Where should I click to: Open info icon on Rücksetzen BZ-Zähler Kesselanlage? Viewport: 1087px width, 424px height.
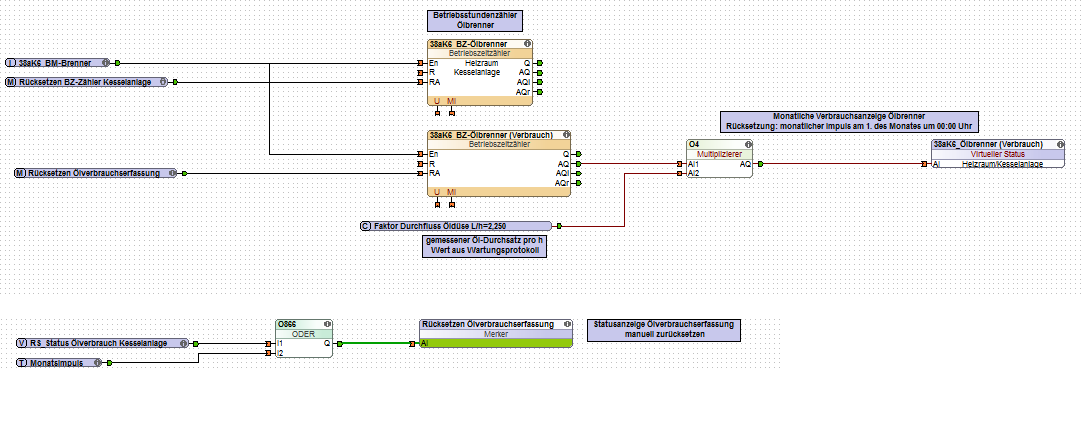pos(164,82)
